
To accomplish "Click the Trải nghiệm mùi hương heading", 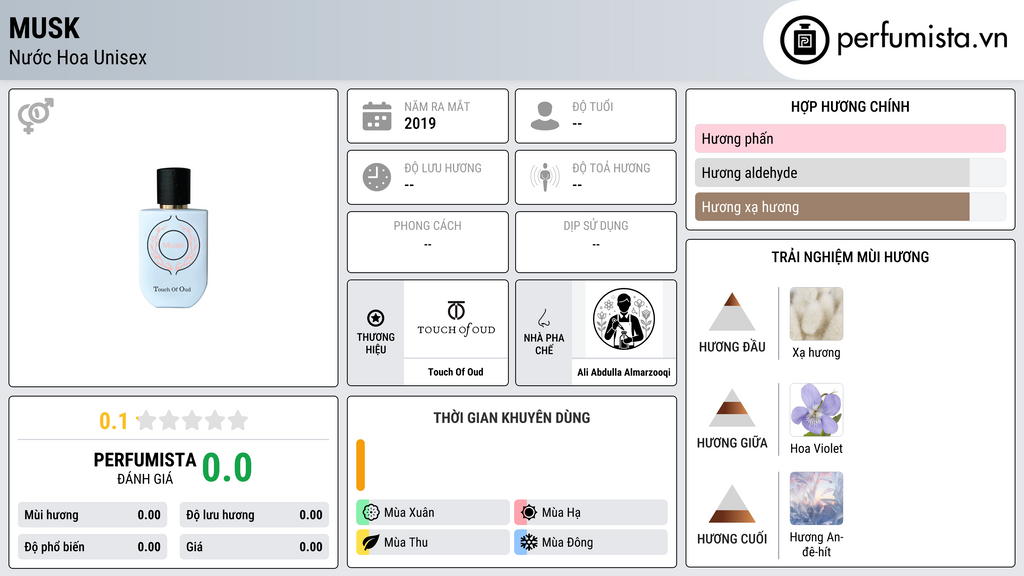I will tap(850, 257).
